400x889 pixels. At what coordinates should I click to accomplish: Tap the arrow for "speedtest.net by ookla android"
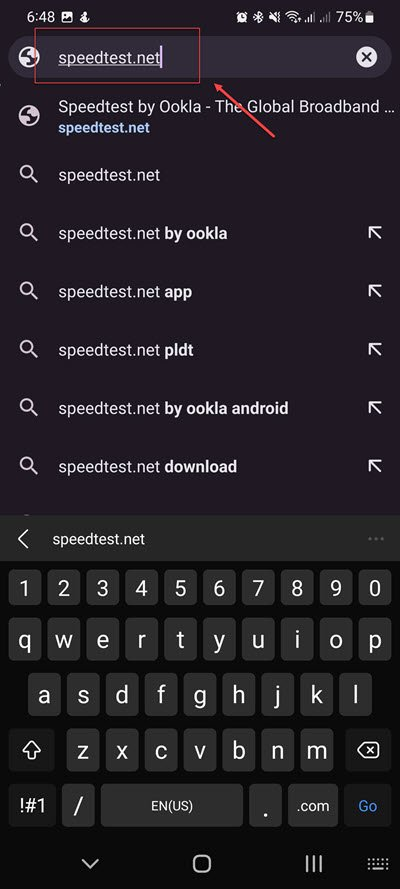coord(375,408)
